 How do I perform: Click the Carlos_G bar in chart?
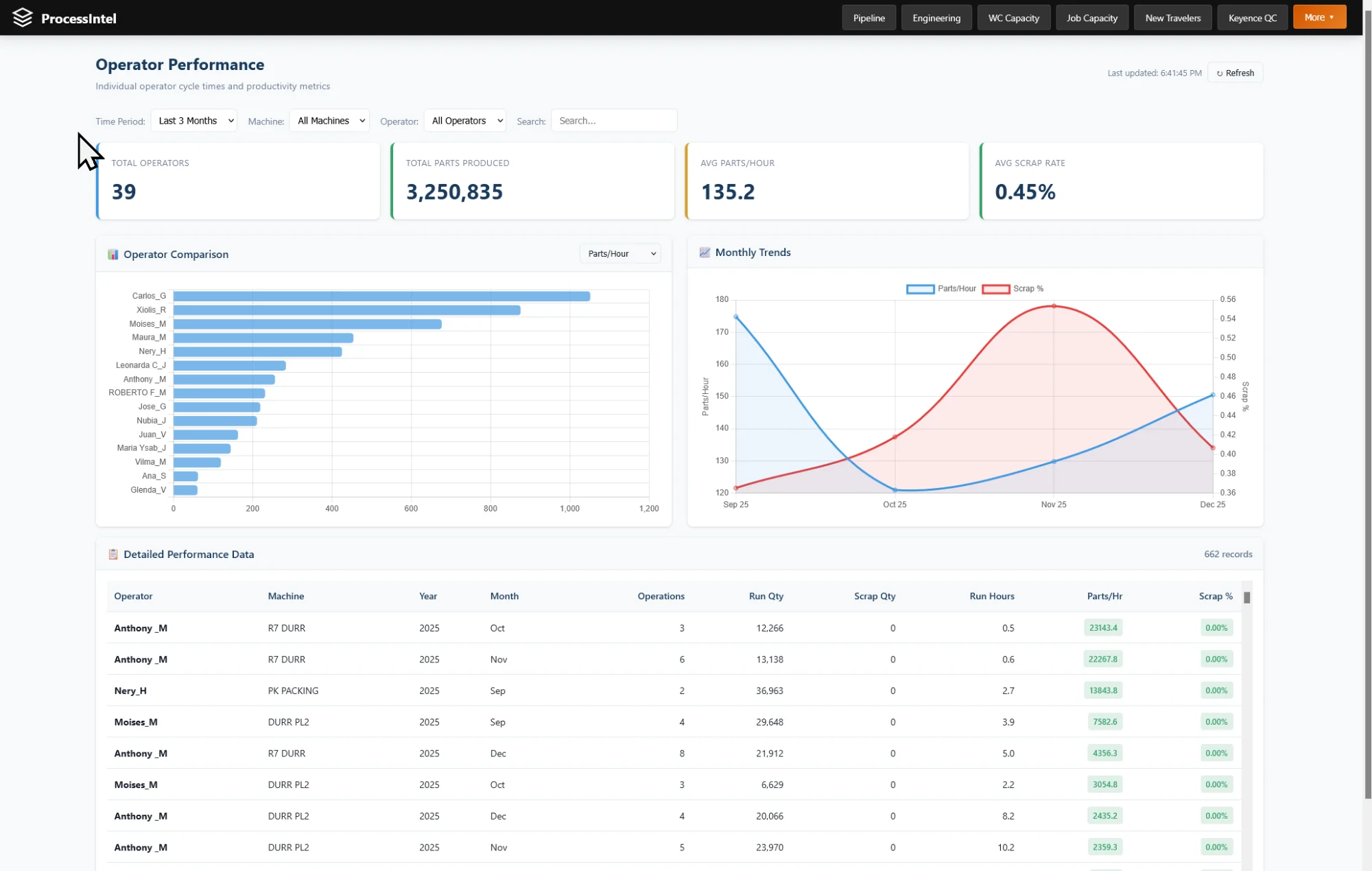pyautogui.click(x=381, y=297)
